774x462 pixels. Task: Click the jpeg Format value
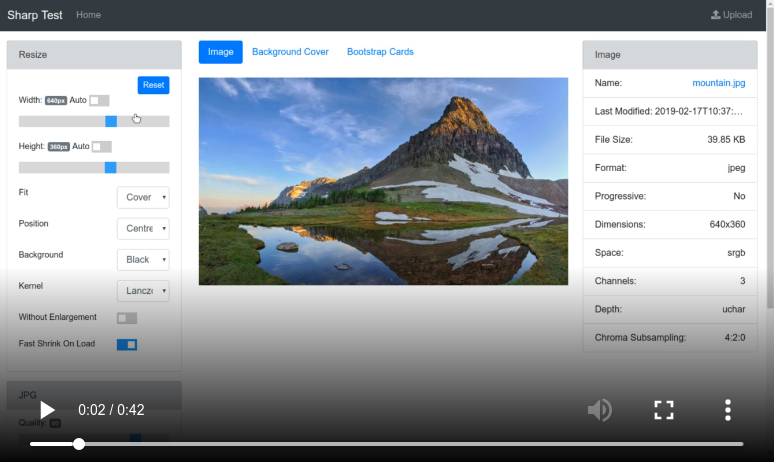point(736,168)
